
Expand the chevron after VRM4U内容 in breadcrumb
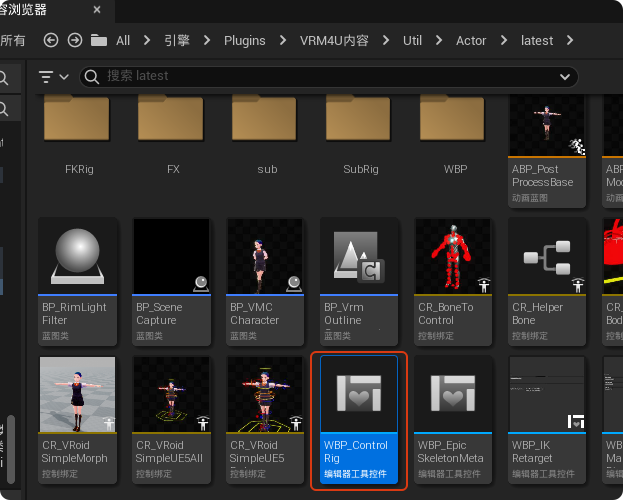[x=385, y=40]
